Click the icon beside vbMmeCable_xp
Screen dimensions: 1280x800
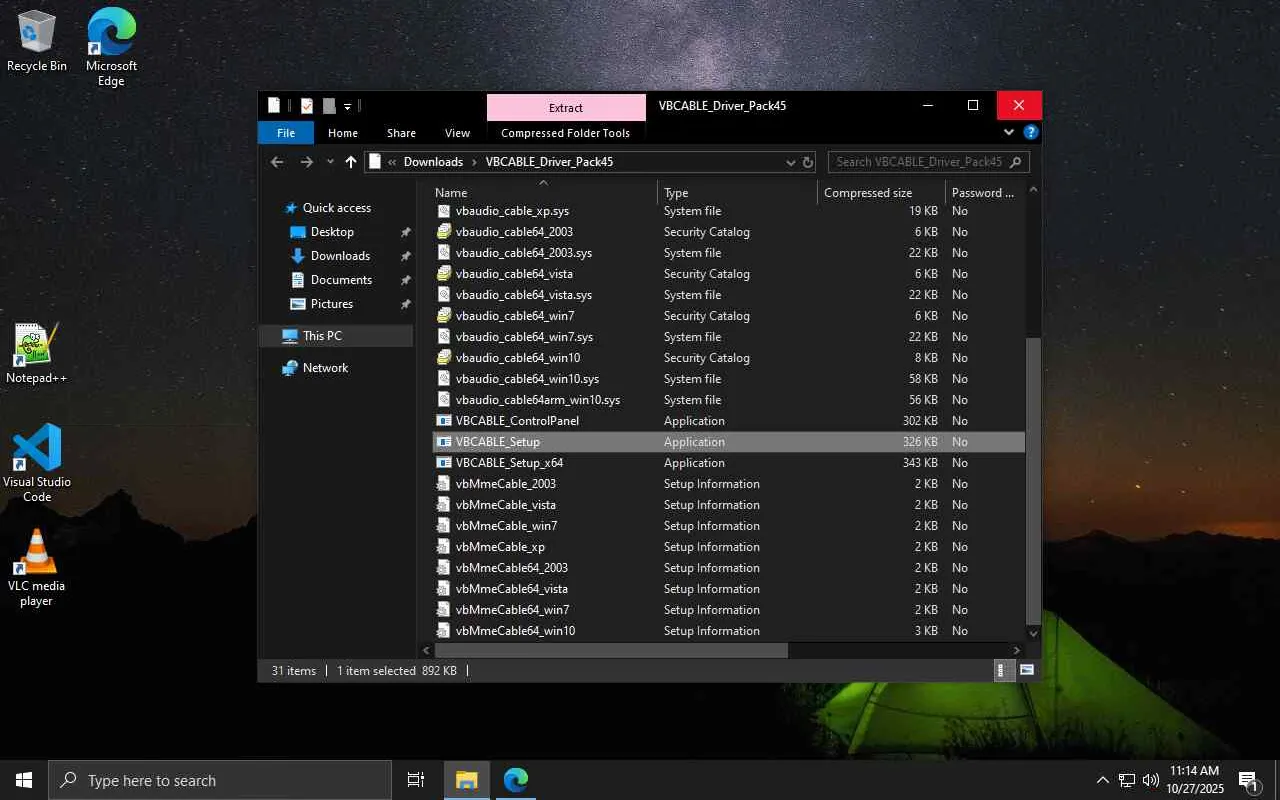click(444, 547)
